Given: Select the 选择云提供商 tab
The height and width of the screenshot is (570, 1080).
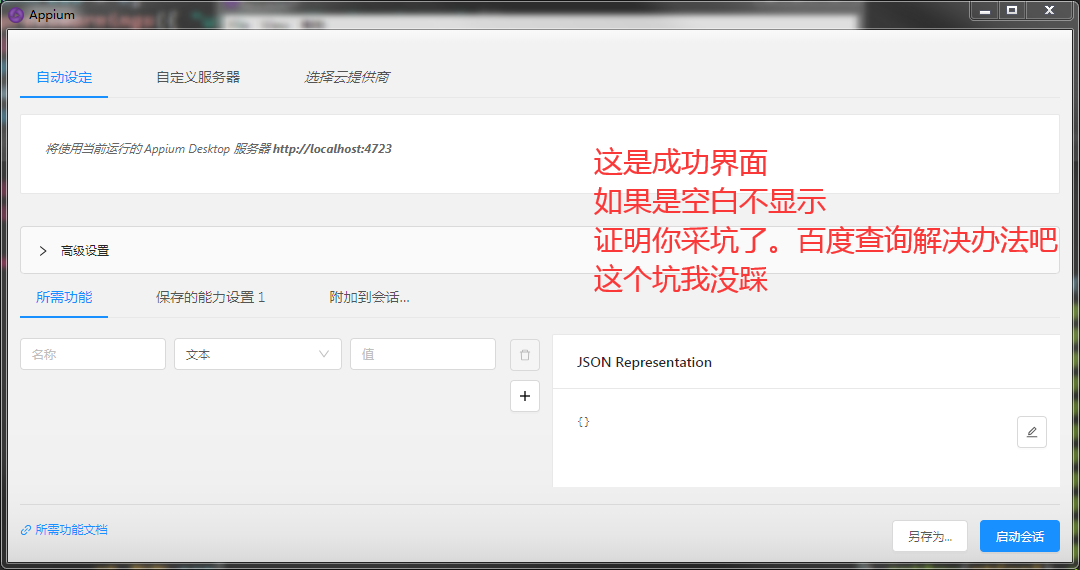Looking at the screenshot, I should [346, 77].
